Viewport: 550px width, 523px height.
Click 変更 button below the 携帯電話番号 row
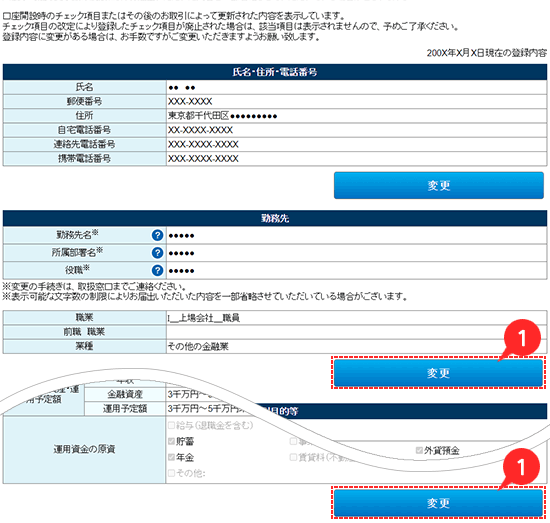tap(438, 185)
